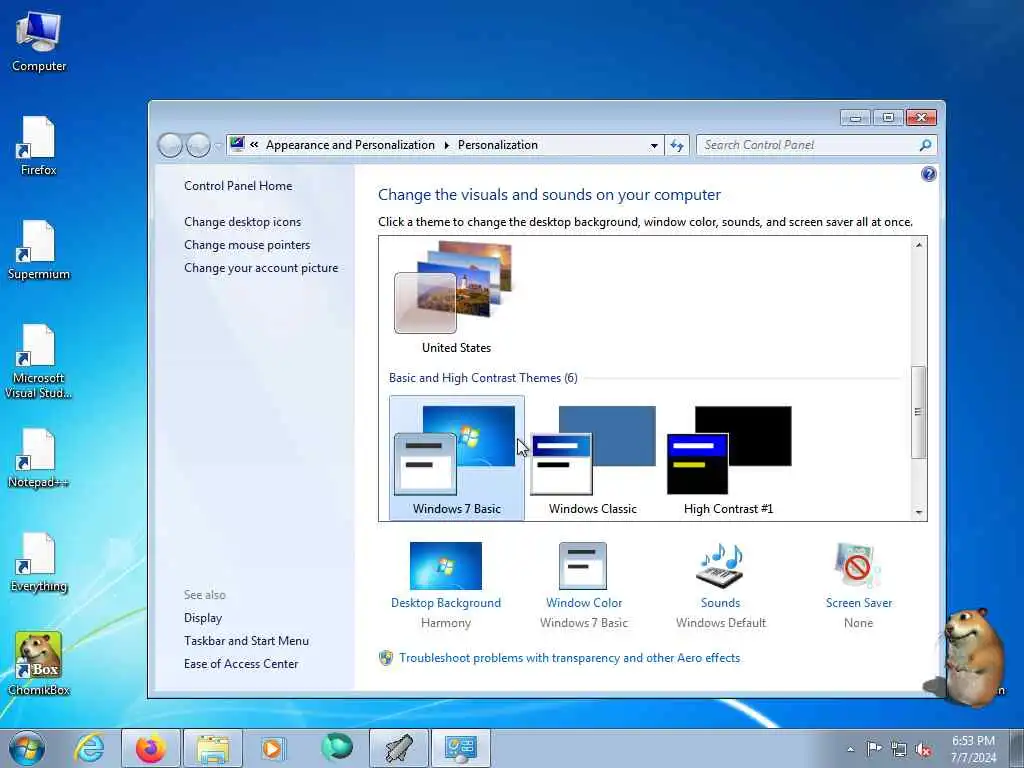Open Internet Explorer from taskbar
This screenshot has width=1024, height=768.
[89, 748]
